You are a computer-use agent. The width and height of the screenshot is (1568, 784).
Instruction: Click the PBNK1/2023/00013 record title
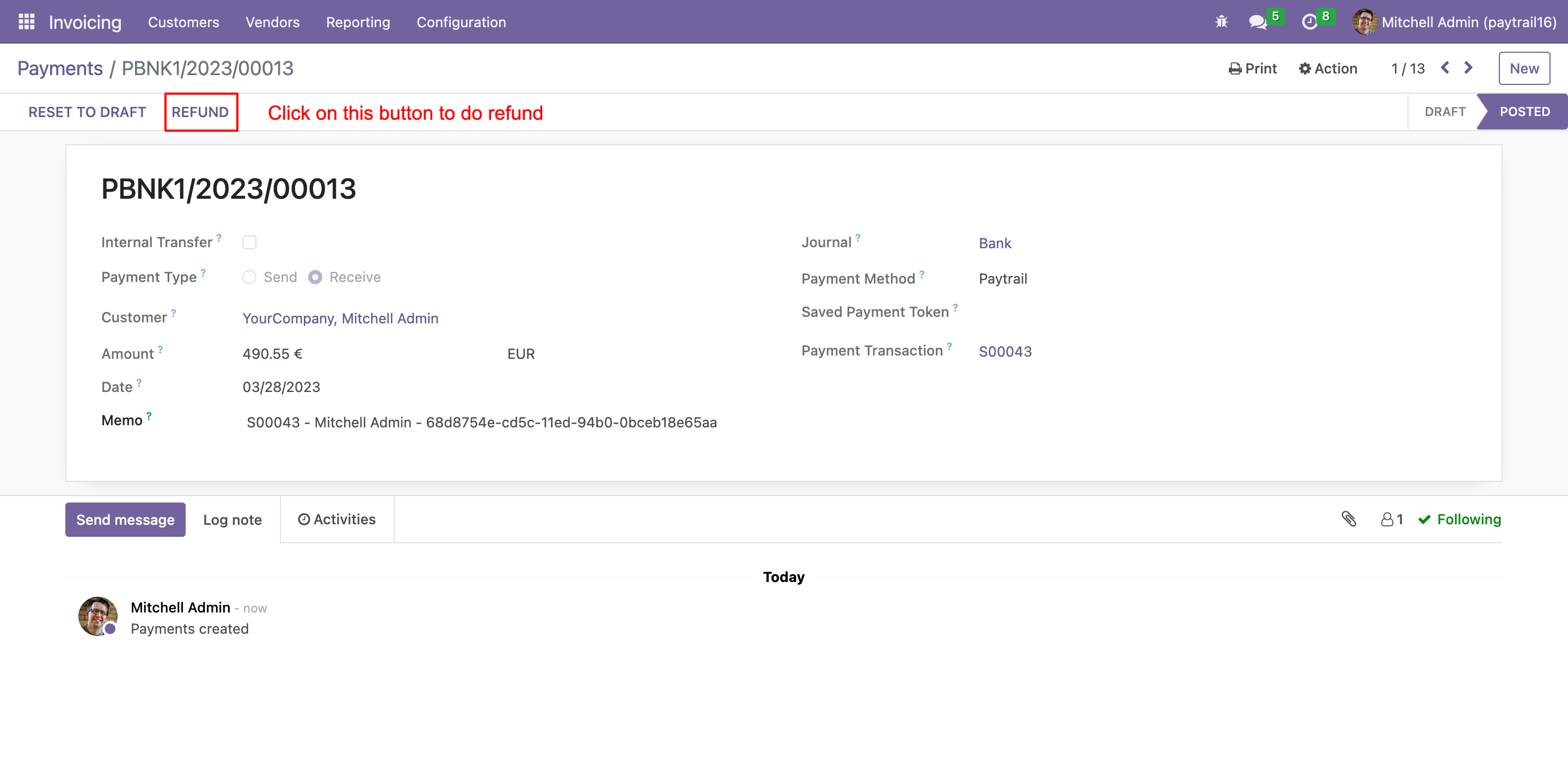coord(228,189)
